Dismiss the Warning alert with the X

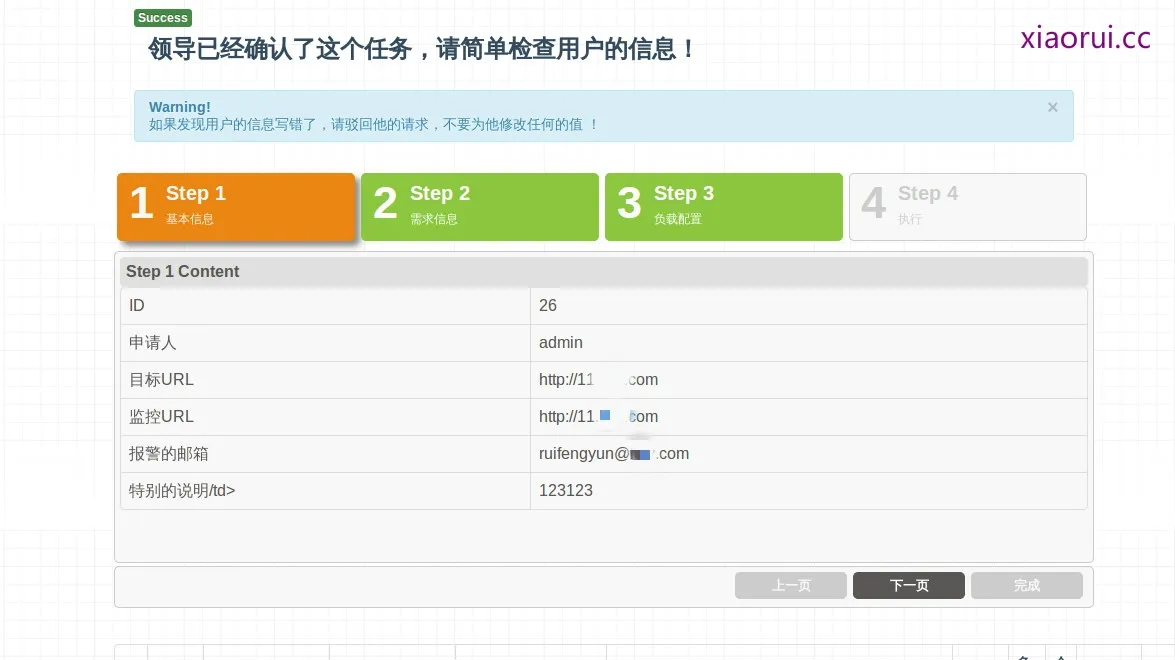click(1052, 107)
